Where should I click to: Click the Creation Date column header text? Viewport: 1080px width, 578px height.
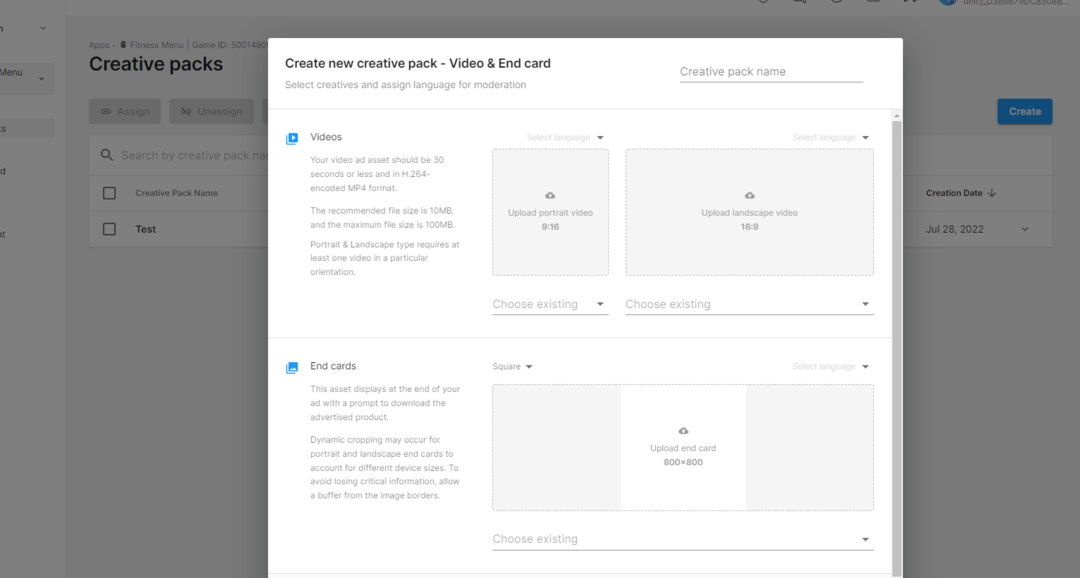954,194
